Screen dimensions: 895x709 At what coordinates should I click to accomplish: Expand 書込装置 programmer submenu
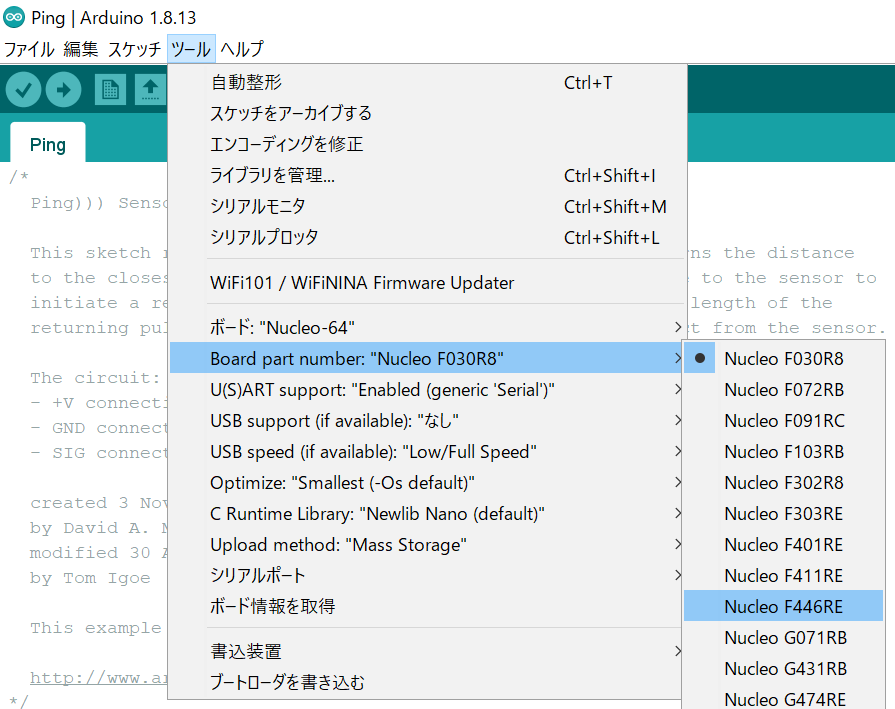[x=427, y=651]
